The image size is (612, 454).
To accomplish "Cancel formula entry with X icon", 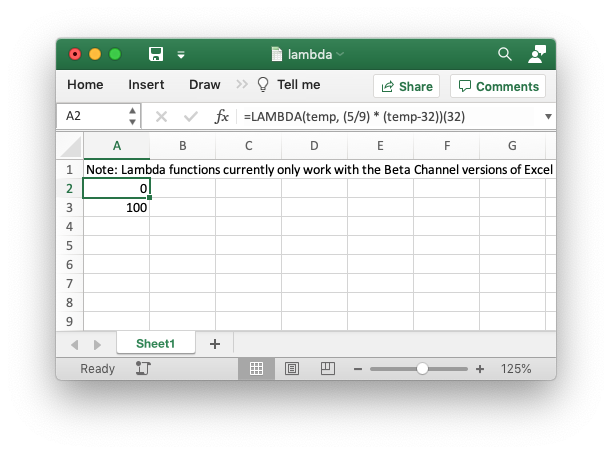I will pyautogui.click(x=161, y=116).
